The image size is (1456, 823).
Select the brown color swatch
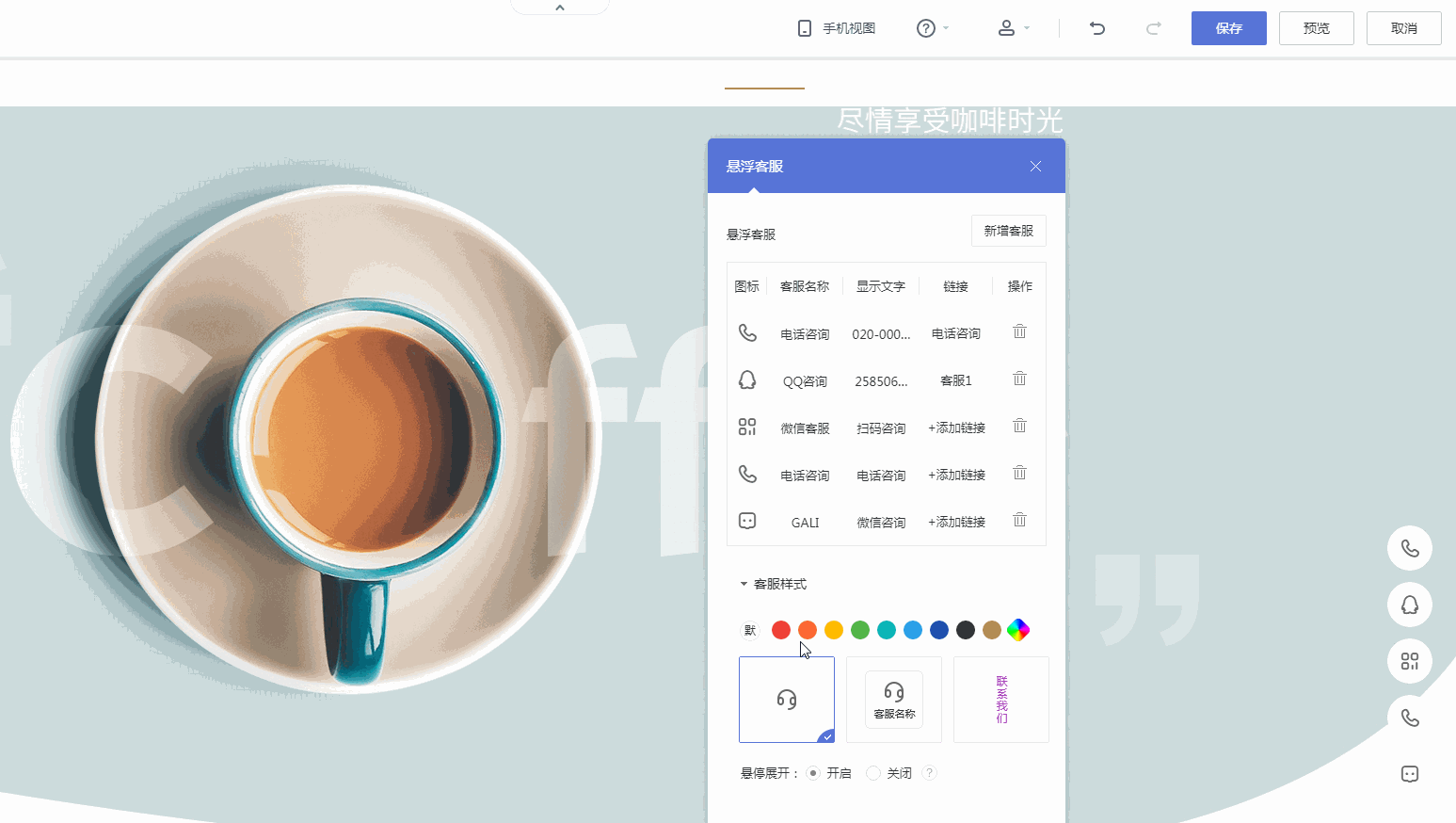coord(992,630)
